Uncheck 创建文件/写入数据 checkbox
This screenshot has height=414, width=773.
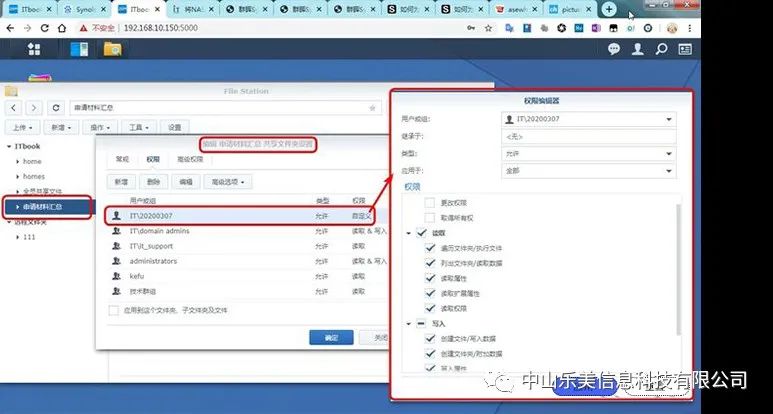point(429,339)
